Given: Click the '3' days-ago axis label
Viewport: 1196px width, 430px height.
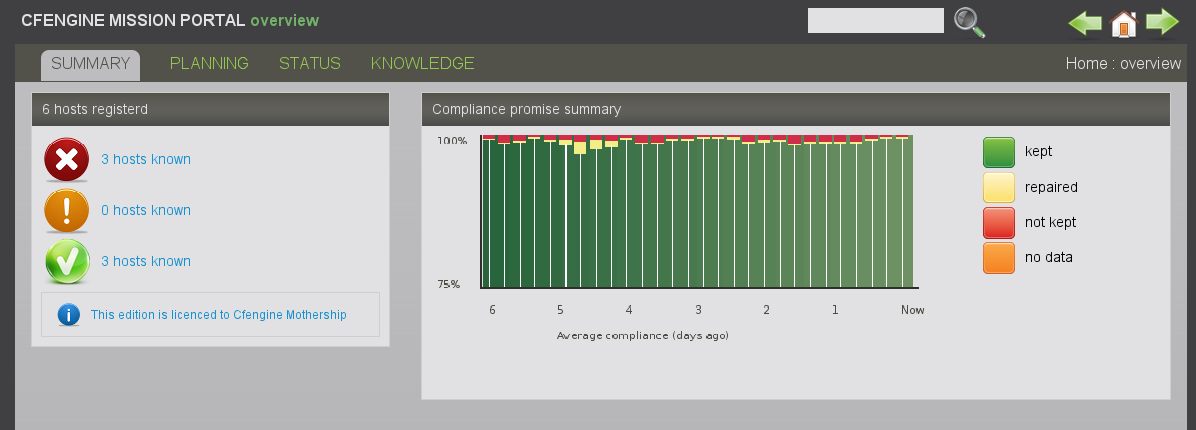Looking at the screenshot, I should click(x=698, y=310).
